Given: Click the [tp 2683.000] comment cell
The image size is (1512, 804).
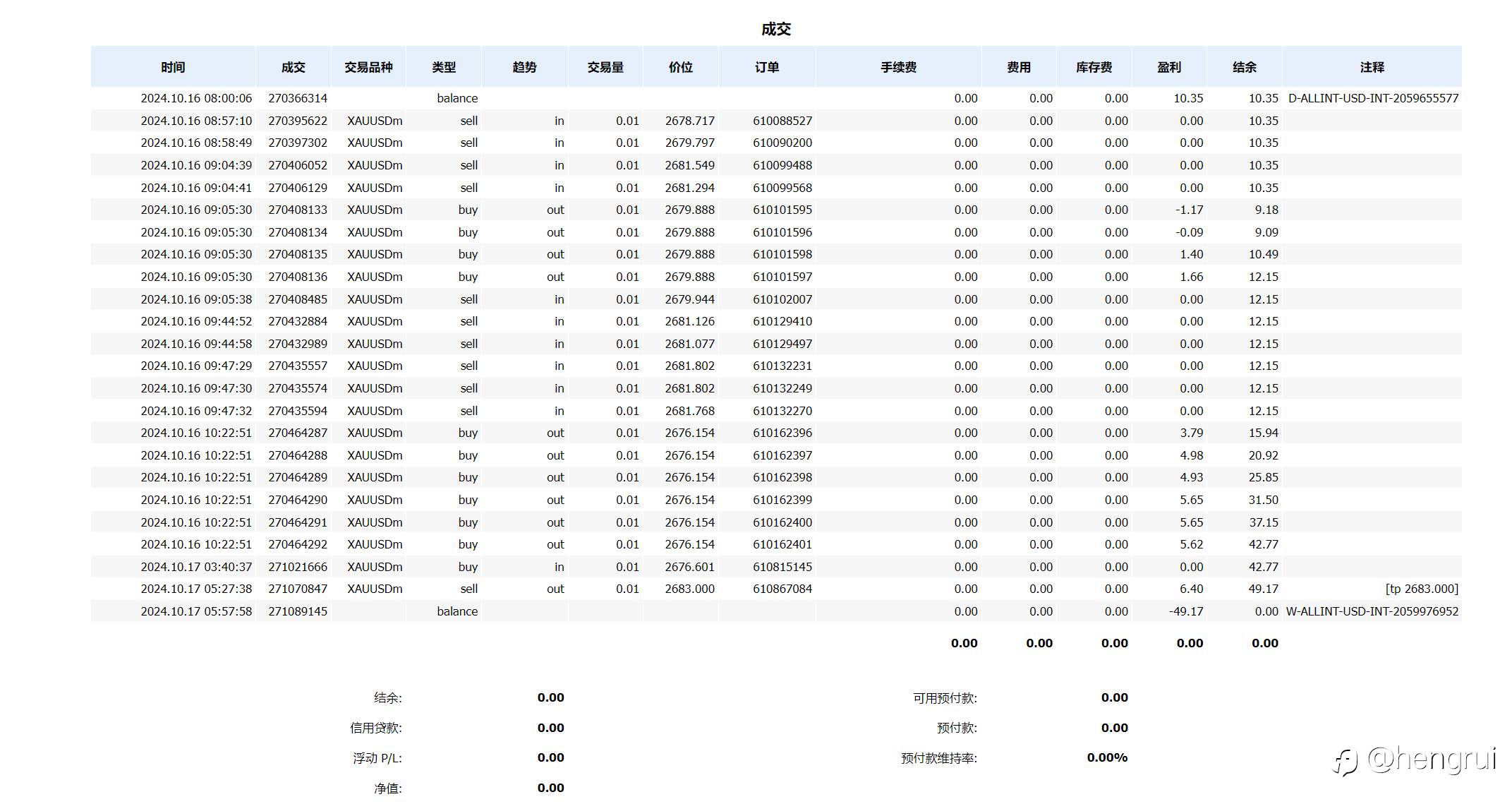Looking at the screenshot, I should pyautogui.click(x=1422, y=589).
